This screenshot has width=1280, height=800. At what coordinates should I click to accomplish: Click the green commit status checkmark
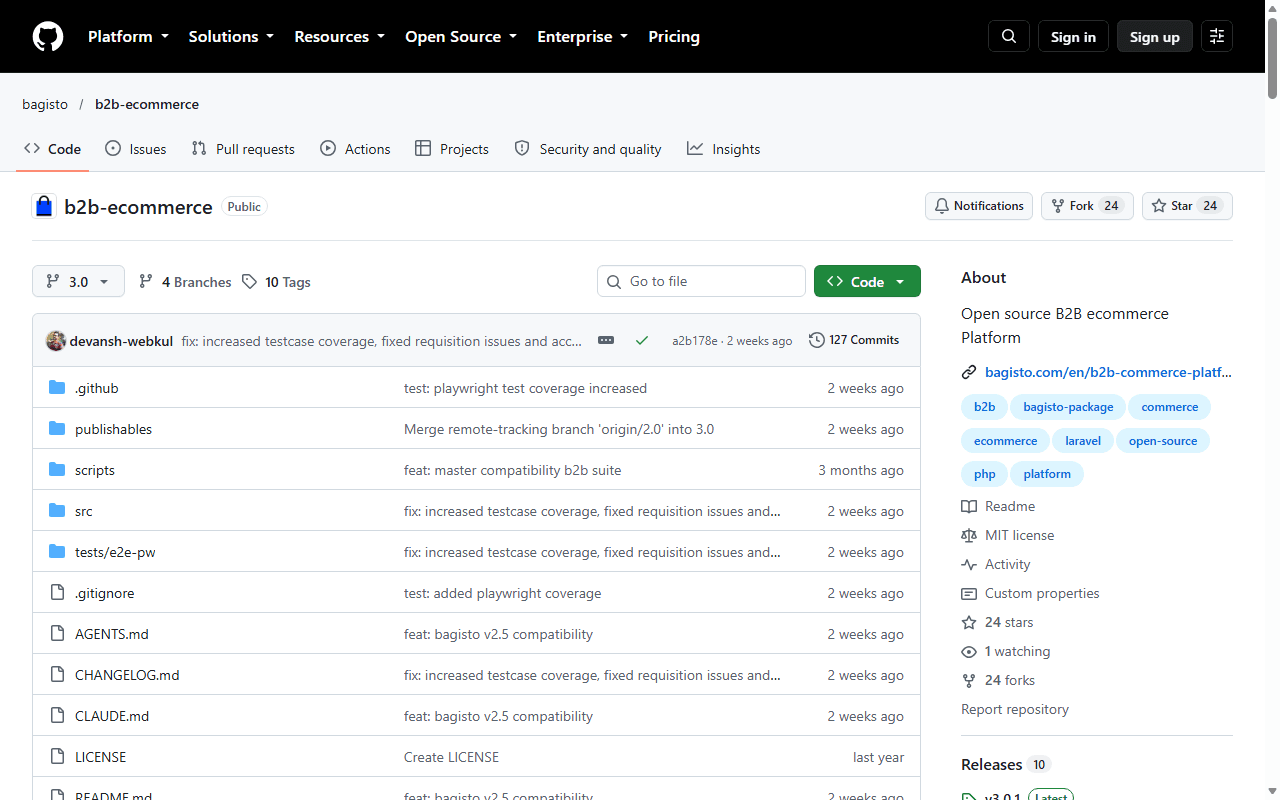point(642,340)
